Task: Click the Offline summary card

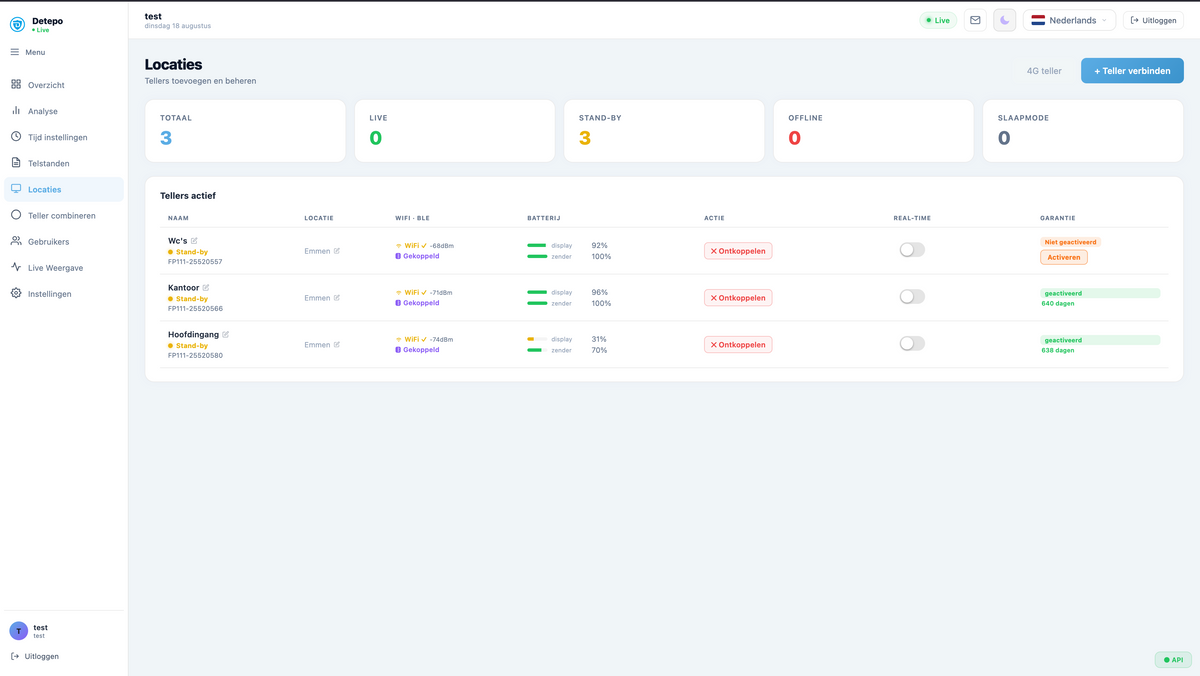Action: click(x=873, y=130)
